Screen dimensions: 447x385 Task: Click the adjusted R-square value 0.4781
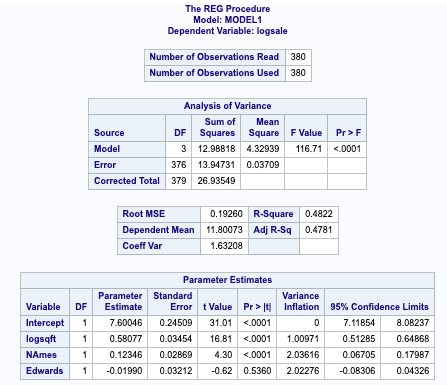[x=319, y=230]
